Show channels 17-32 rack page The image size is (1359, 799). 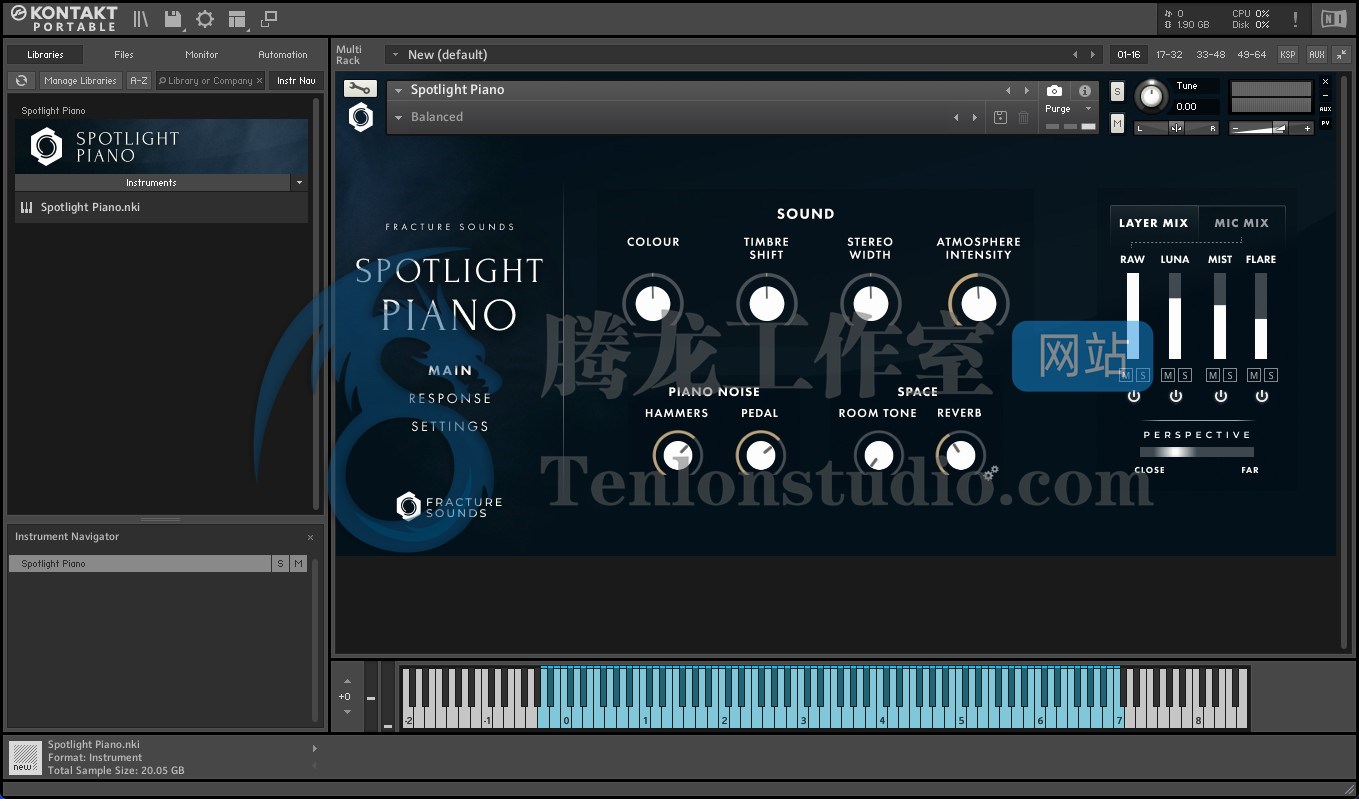[x=1169, y=55]
